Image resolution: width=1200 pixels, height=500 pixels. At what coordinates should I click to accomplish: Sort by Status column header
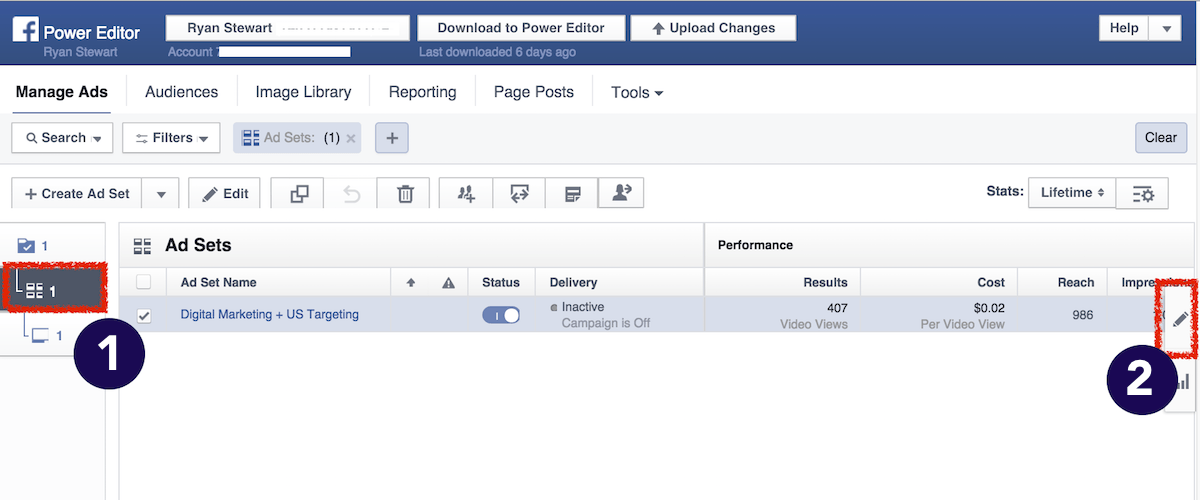point(501,283)
